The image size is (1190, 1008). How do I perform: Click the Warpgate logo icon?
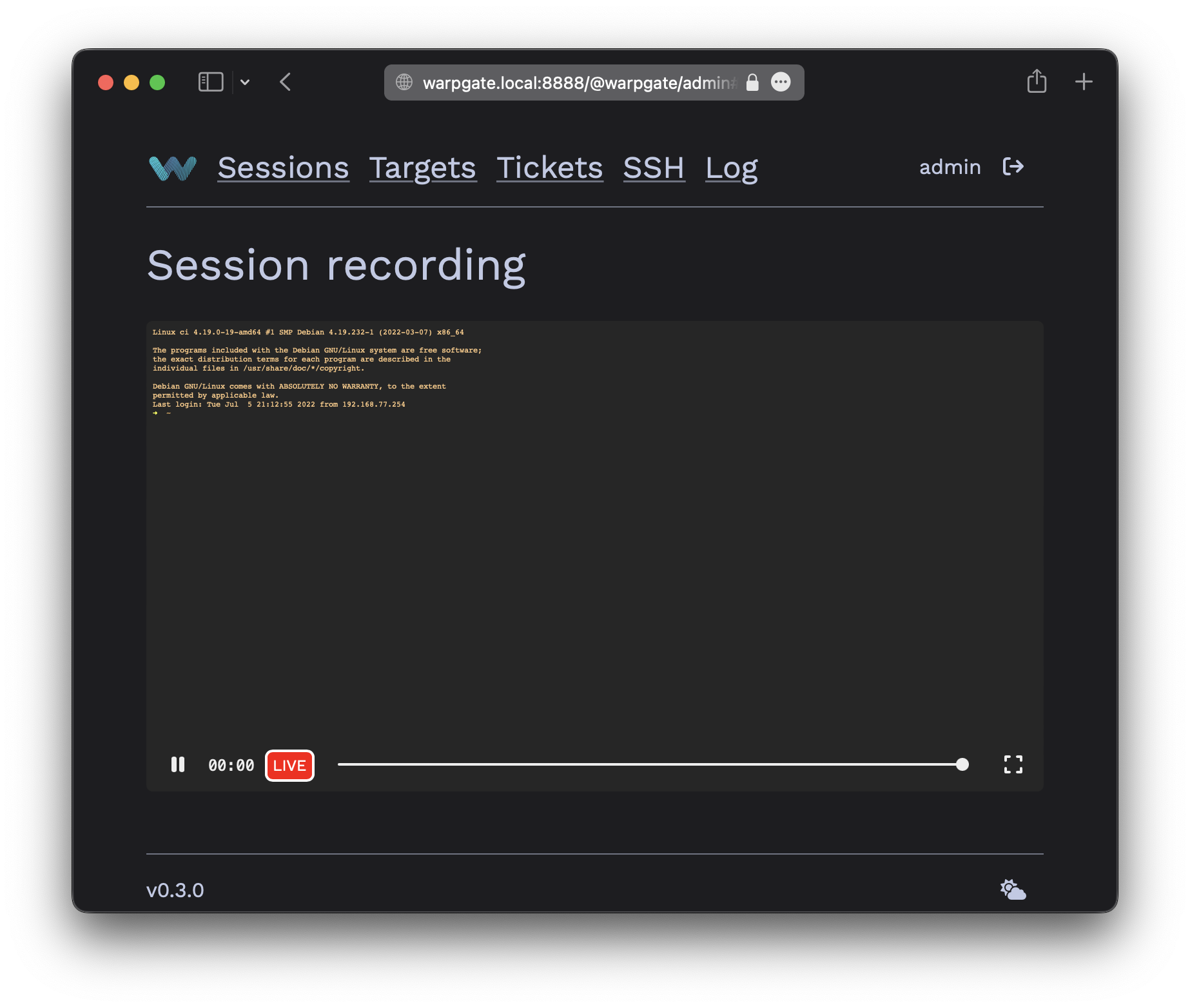[x=172, y=168]
